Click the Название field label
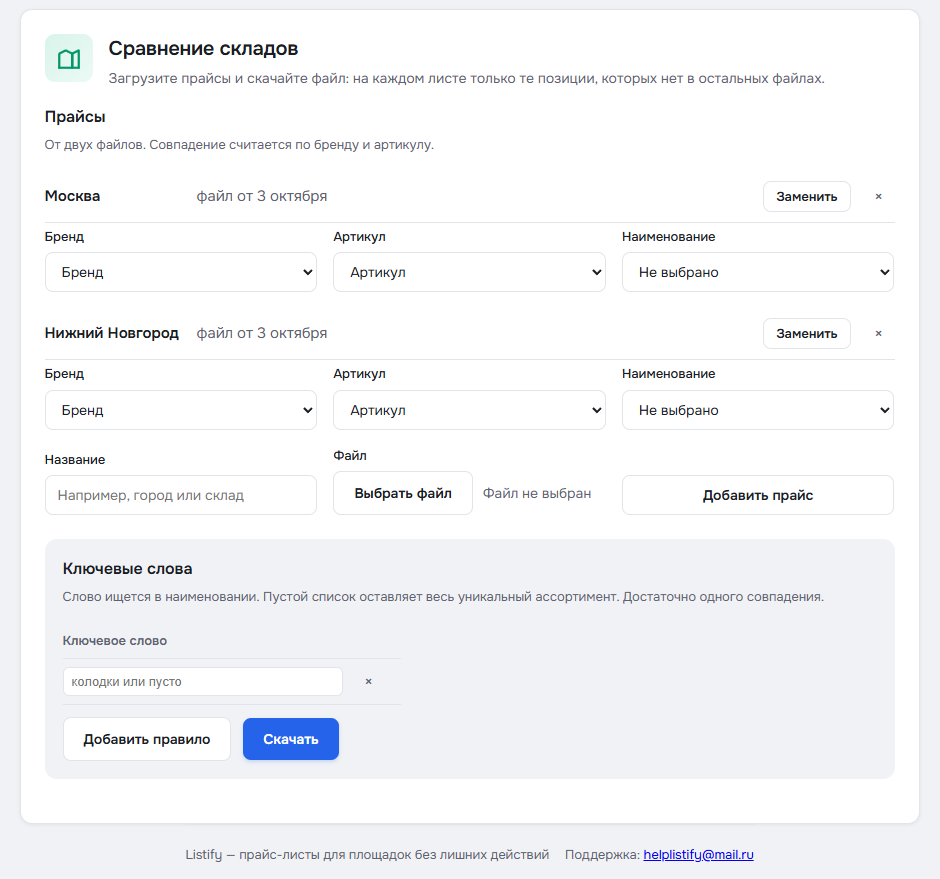 tap(75, 460)
